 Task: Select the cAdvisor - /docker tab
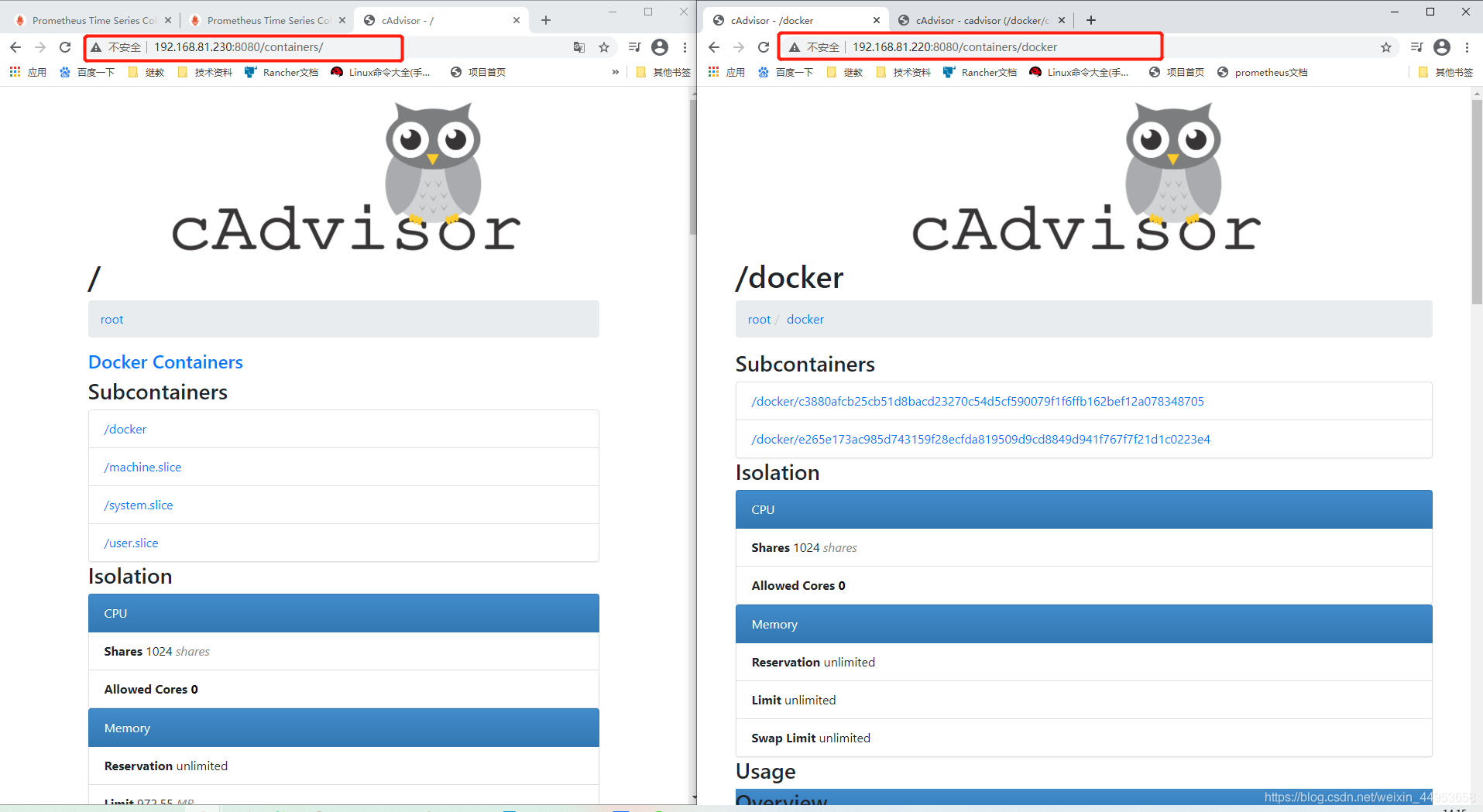(796, 20)
